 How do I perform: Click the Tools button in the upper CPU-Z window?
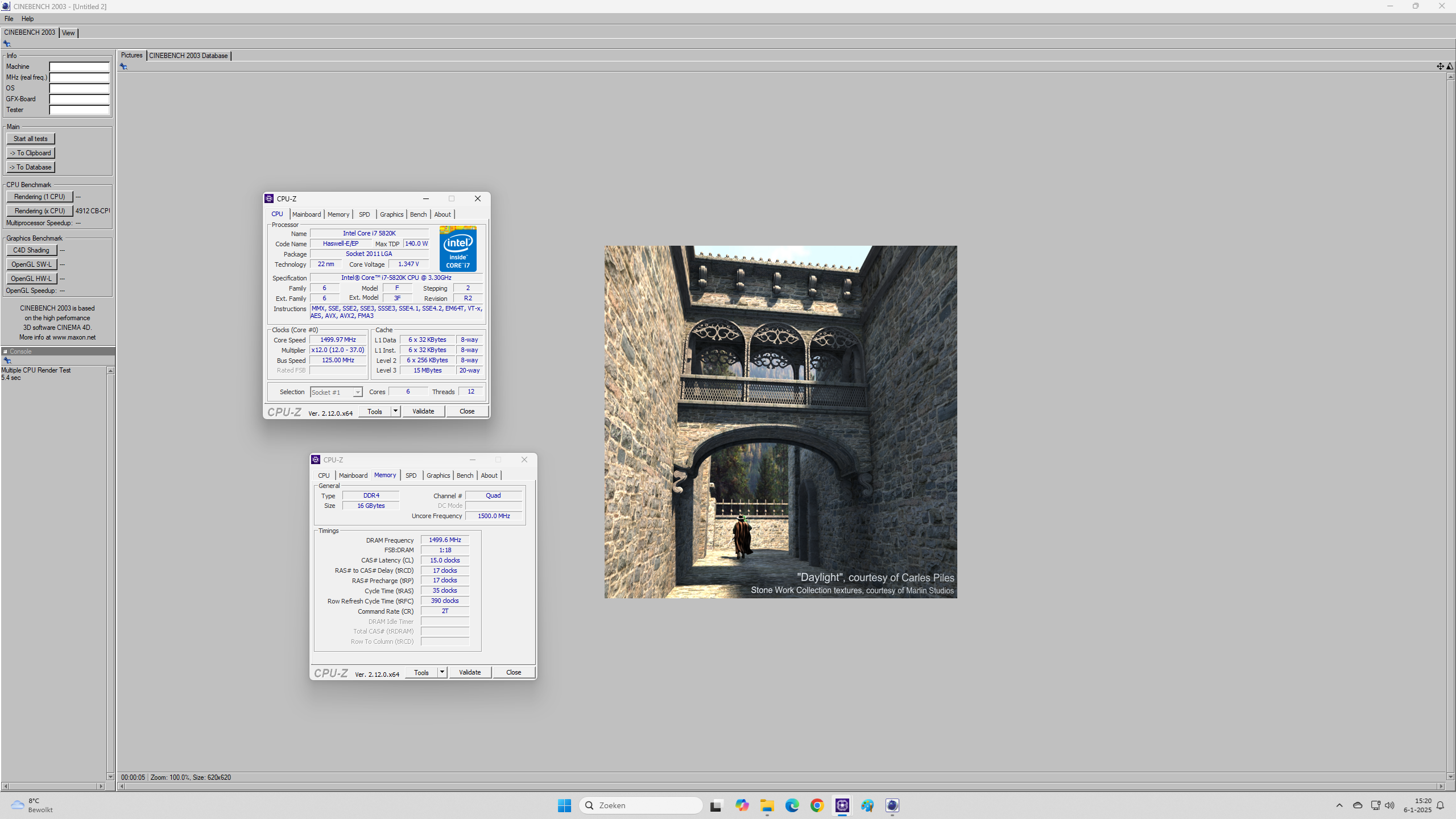click(375, 411)
